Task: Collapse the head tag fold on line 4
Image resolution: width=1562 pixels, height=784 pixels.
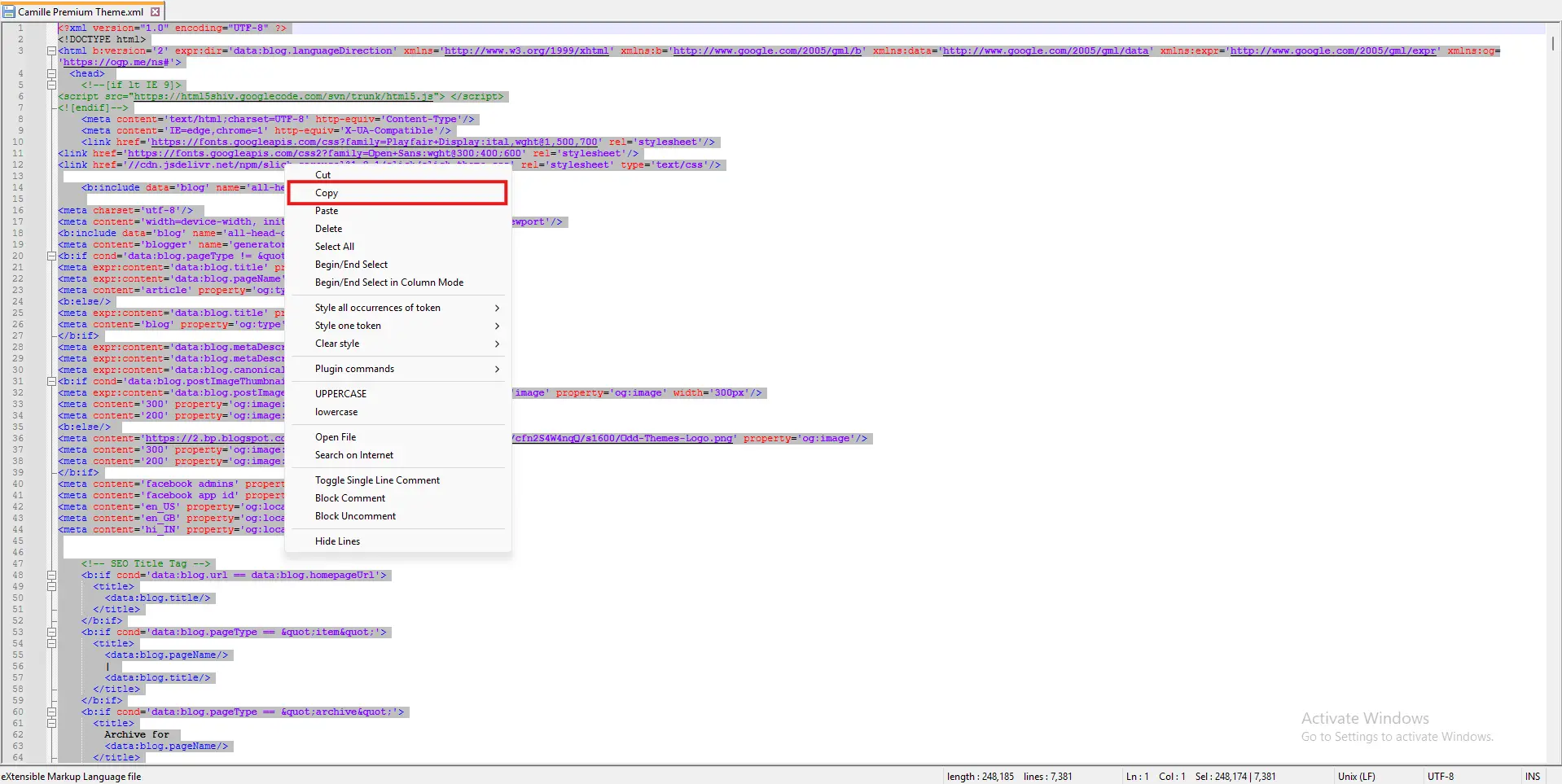Action: 51,73
